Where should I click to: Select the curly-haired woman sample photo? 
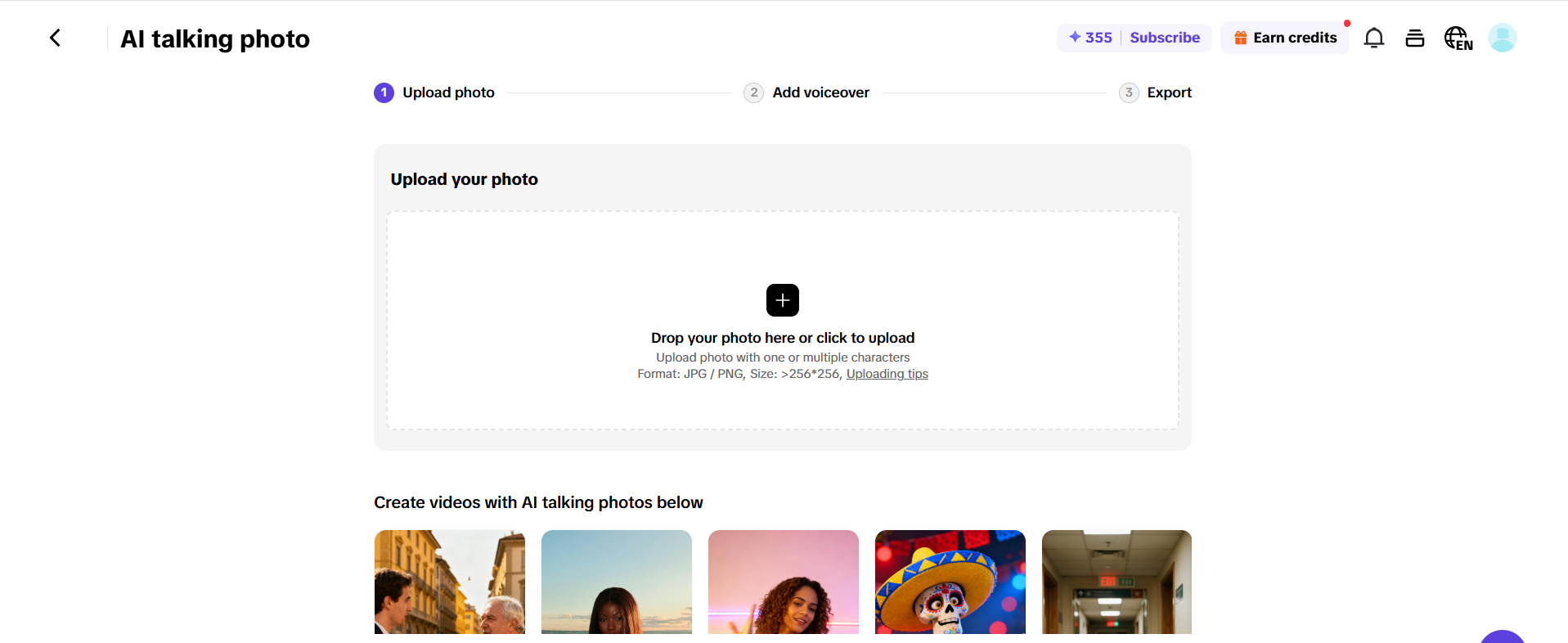[x=783, y=582]
